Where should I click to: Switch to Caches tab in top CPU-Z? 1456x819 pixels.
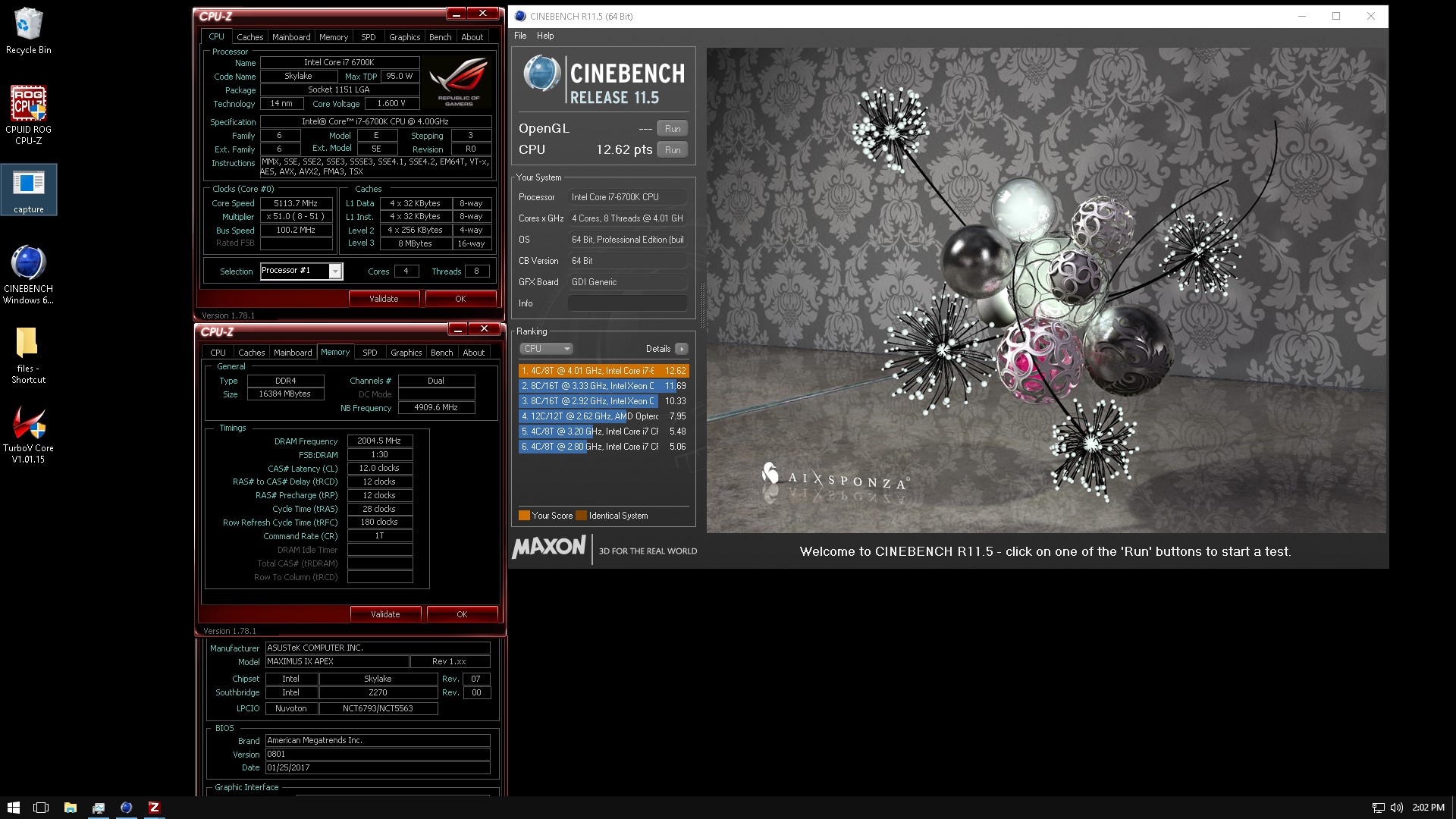pos(249,37)
